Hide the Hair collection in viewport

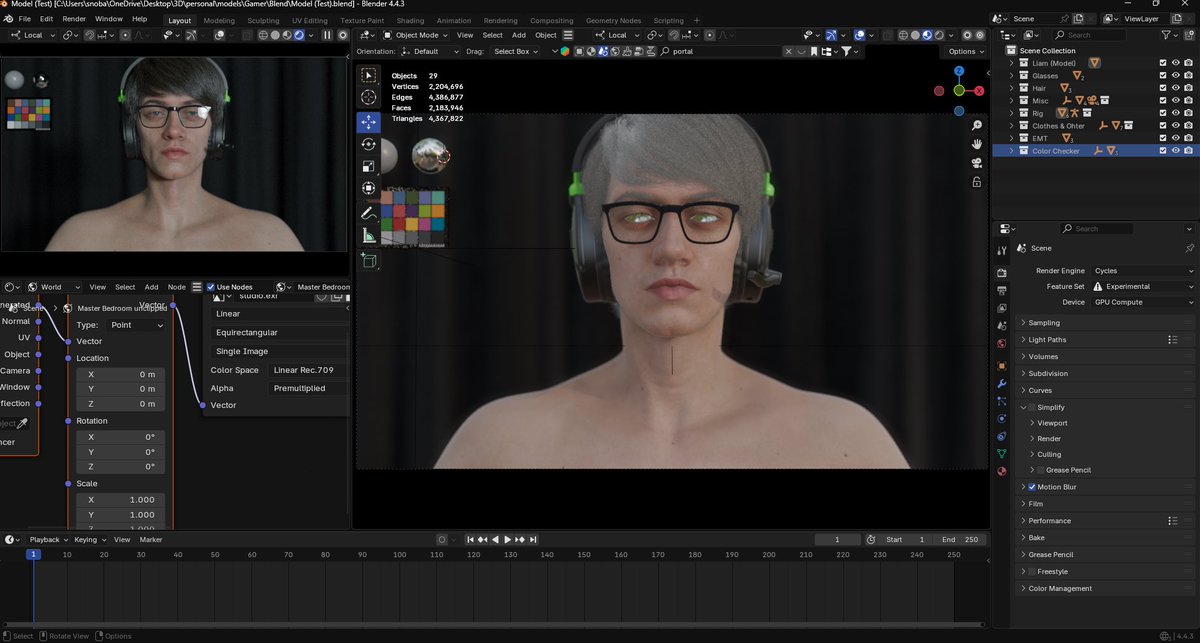click(x=1176, y=88)
